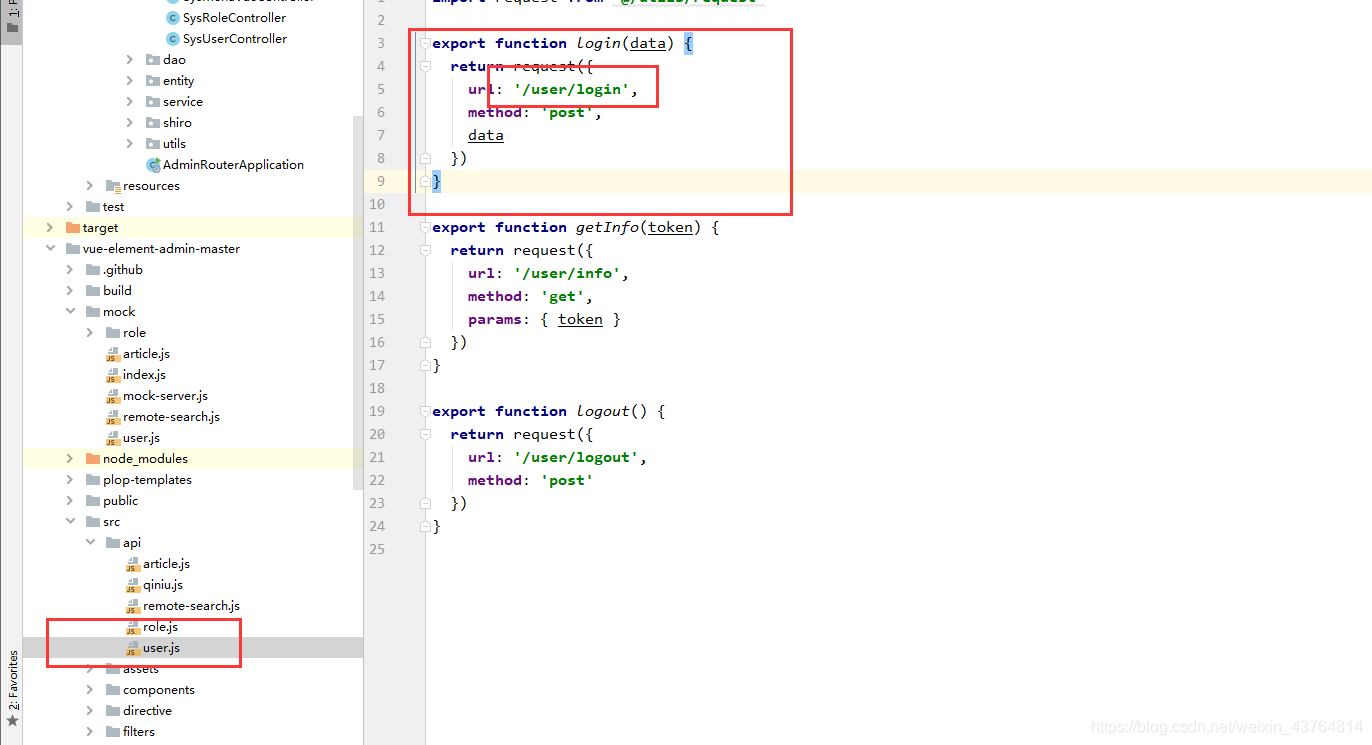This screenshot has height=745, width=1372.
Task: Click the data argument on line 7
Action: [486, 135]
